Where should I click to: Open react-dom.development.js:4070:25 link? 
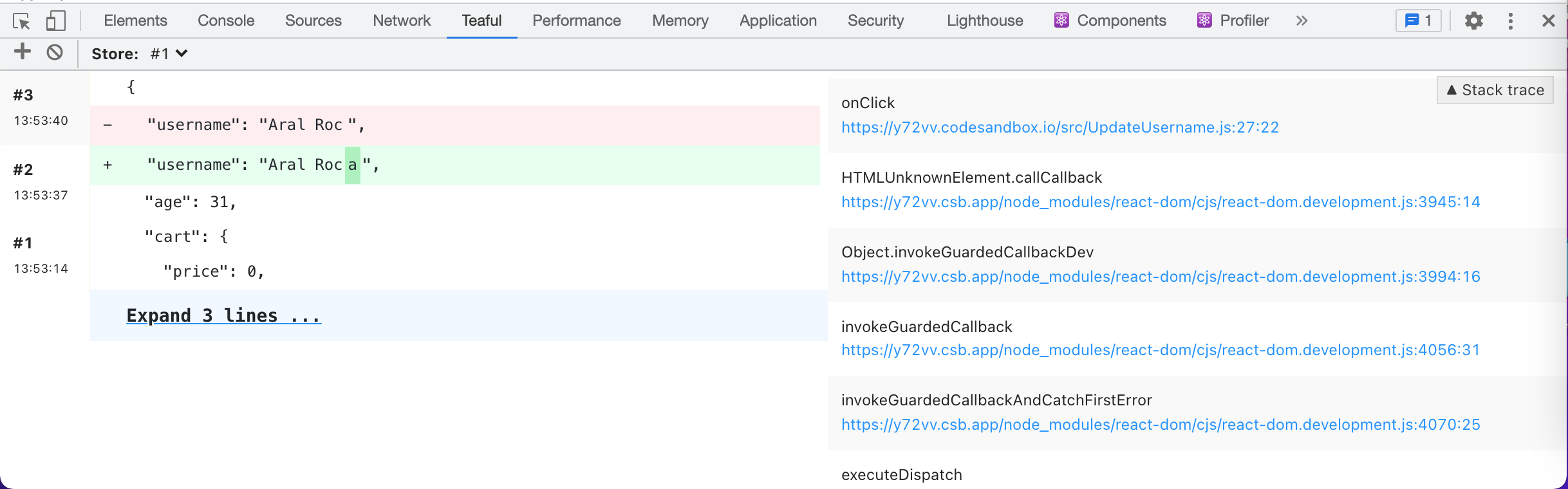[x=1161, y=425]
